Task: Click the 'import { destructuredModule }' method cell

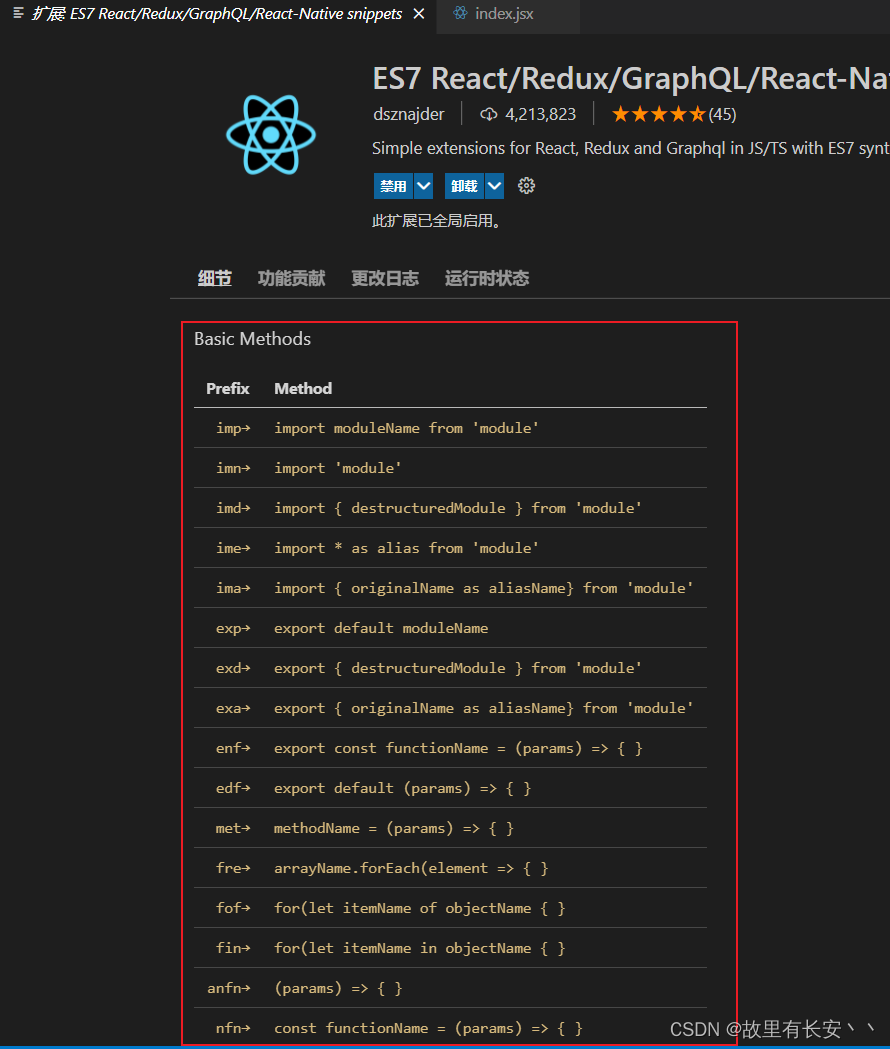Action: tap(458, 508)
